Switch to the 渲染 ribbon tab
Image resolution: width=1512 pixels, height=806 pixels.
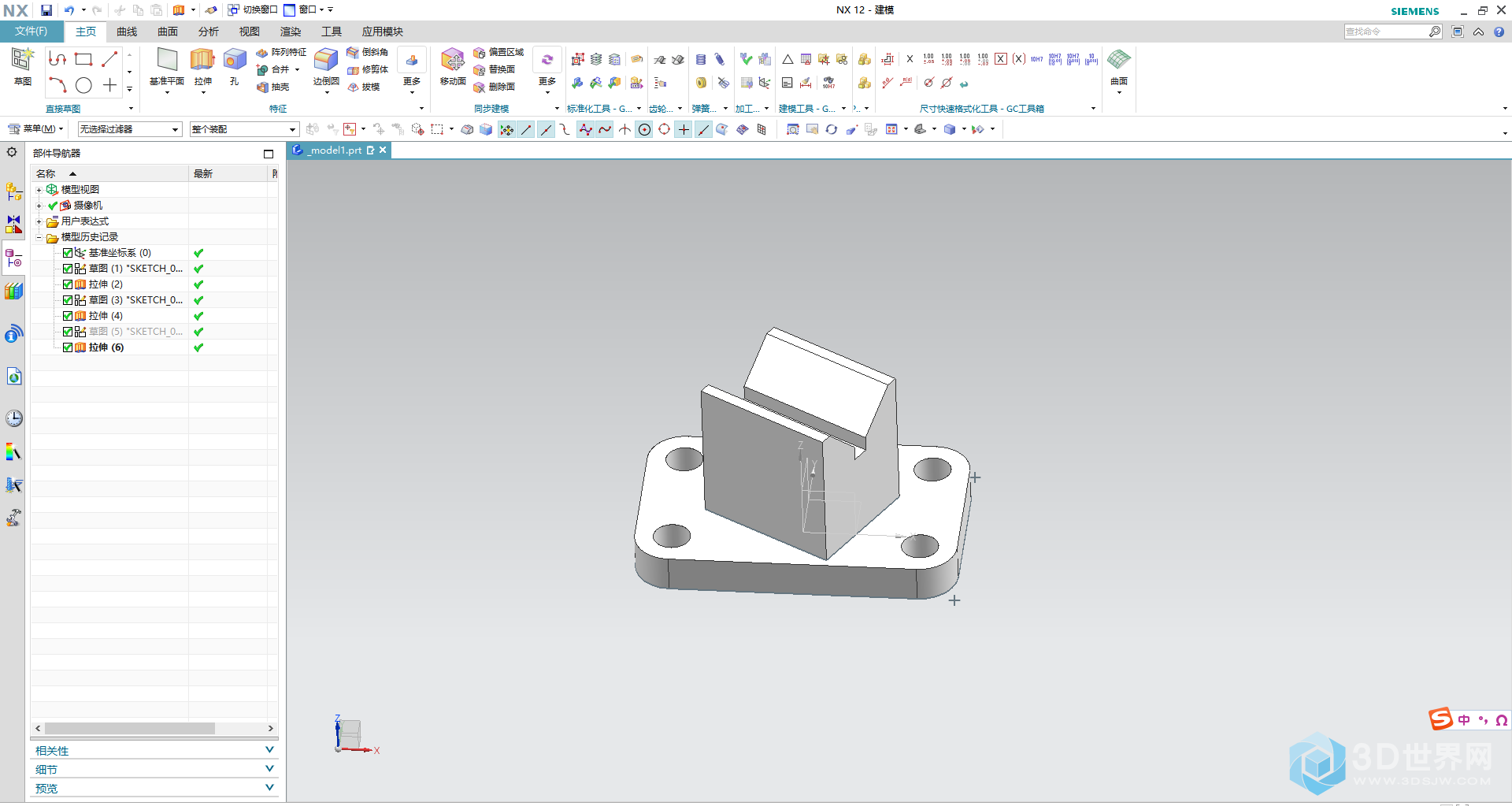pyautogui.click(x=291, y=32)
